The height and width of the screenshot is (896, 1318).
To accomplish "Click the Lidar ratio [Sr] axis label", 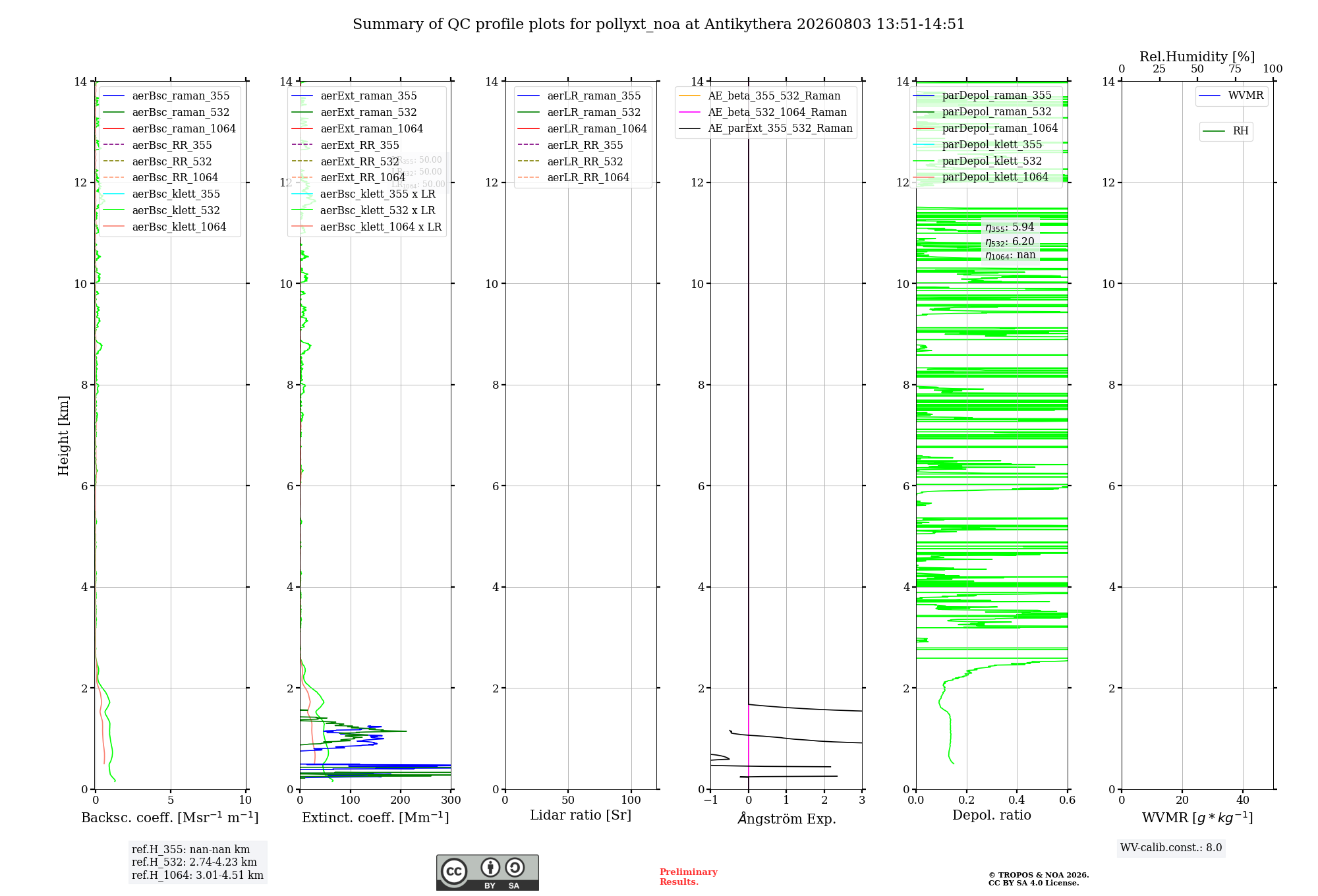I will click(581, 816).
